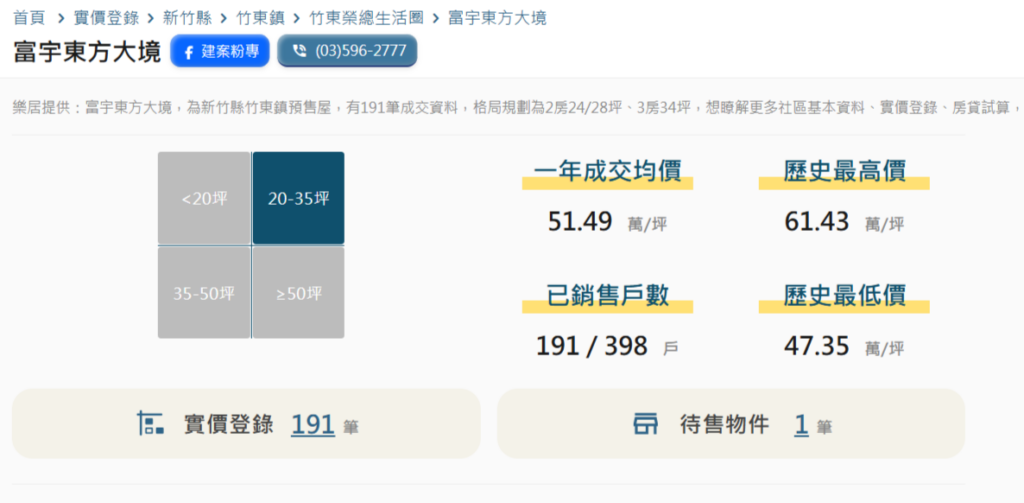The image size is (1024, 503).
Task: Open 竹東鎮 breadcrumb link
Action: [x=261, y=18]
